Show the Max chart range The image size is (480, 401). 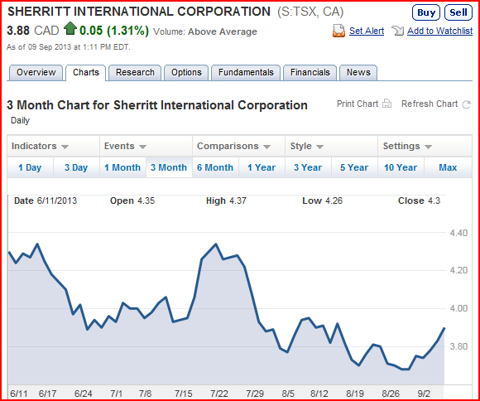pyautogui.click(x=448, y=167)
